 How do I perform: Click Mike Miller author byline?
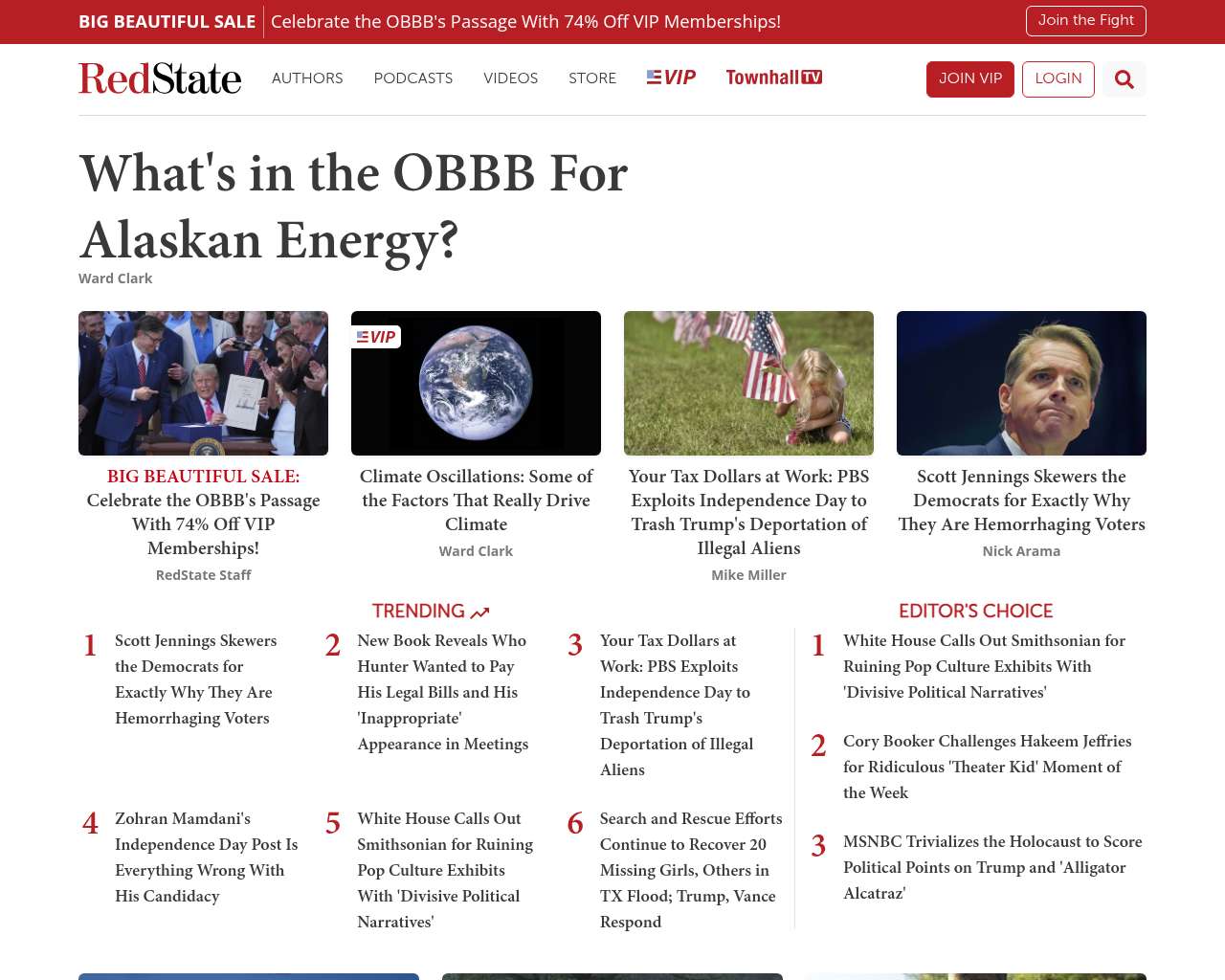[748, 575]
